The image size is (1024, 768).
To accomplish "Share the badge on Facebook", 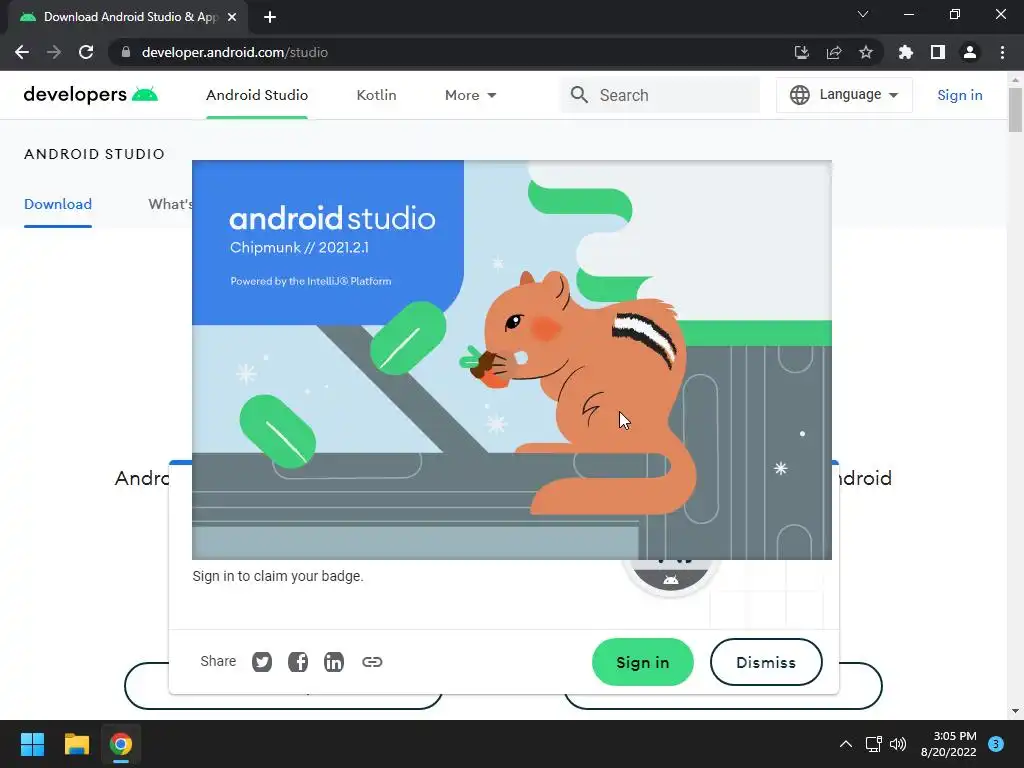I will point(298,662).
